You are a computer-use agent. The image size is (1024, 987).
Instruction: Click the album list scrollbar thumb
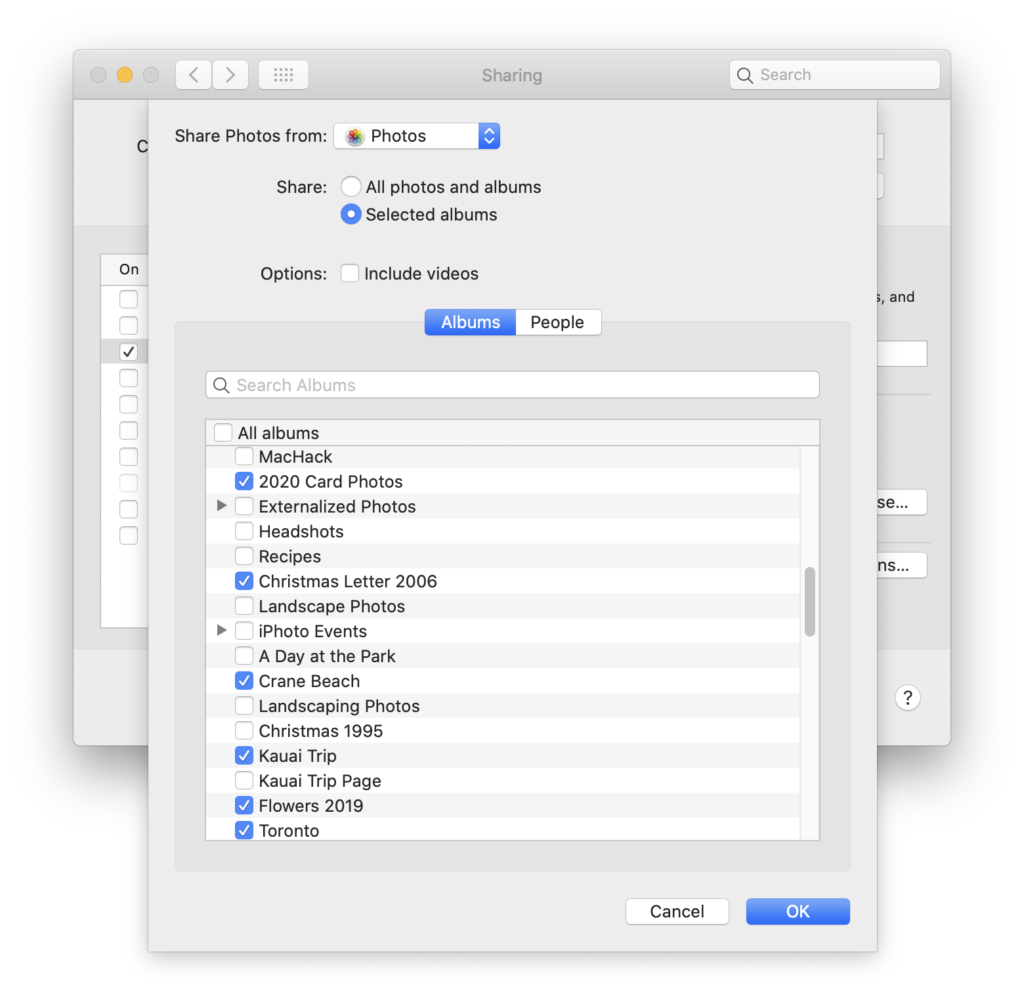[810, 601]
